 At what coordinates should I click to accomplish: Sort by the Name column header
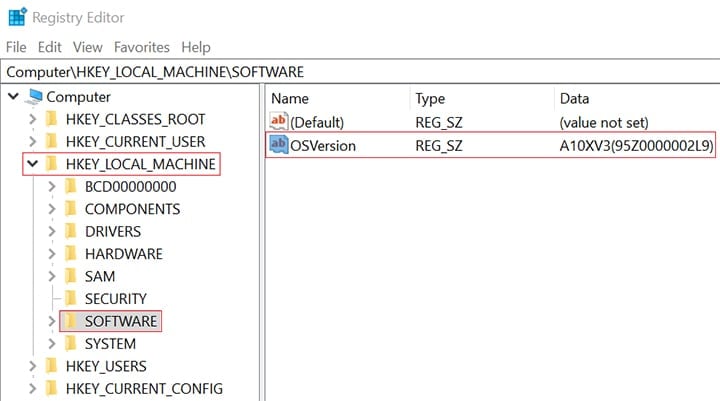[x=290, y=99]
